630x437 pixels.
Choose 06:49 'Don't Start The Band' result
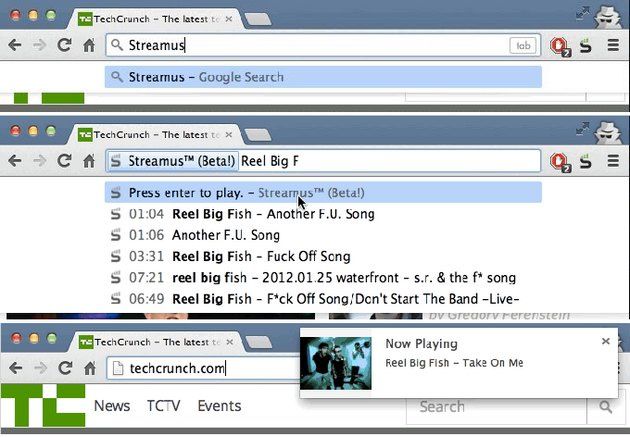pyautogui.click(x=323, y=299)
